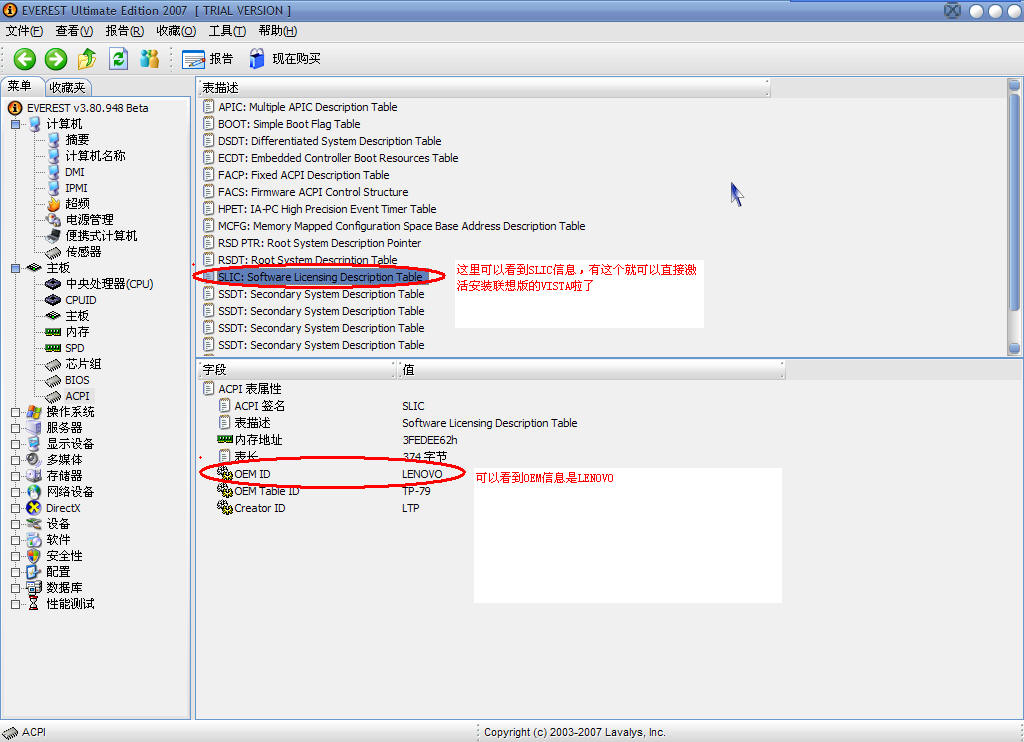Click the 字段 column header
This screenshot has height=742, width=1024.
295,370
